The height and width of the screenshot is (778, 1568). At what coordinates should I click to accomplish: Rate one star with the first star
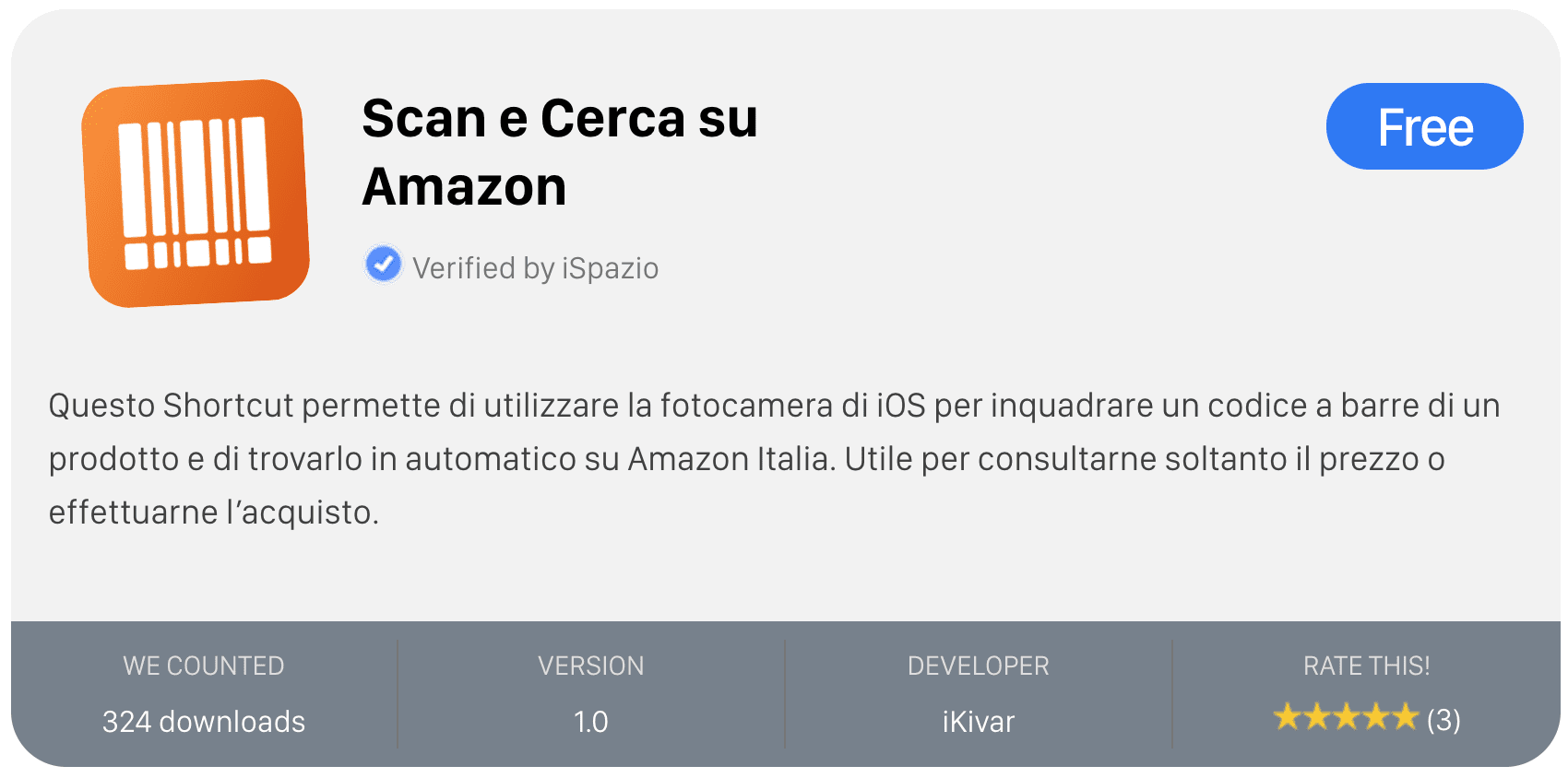[1287, 717]
